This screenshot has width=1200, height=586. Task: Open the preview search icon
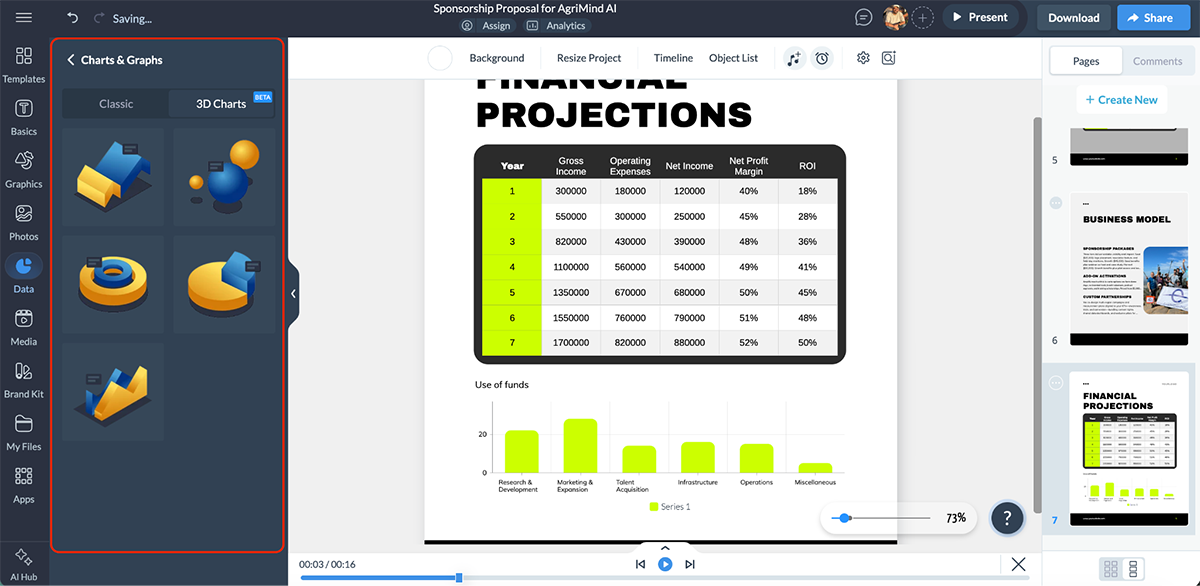click(889, 58)
